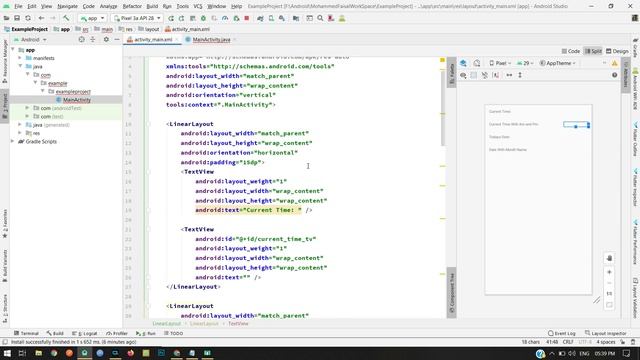
Task: Expand the com (androidTest) folder
Action: coord(27,108)
